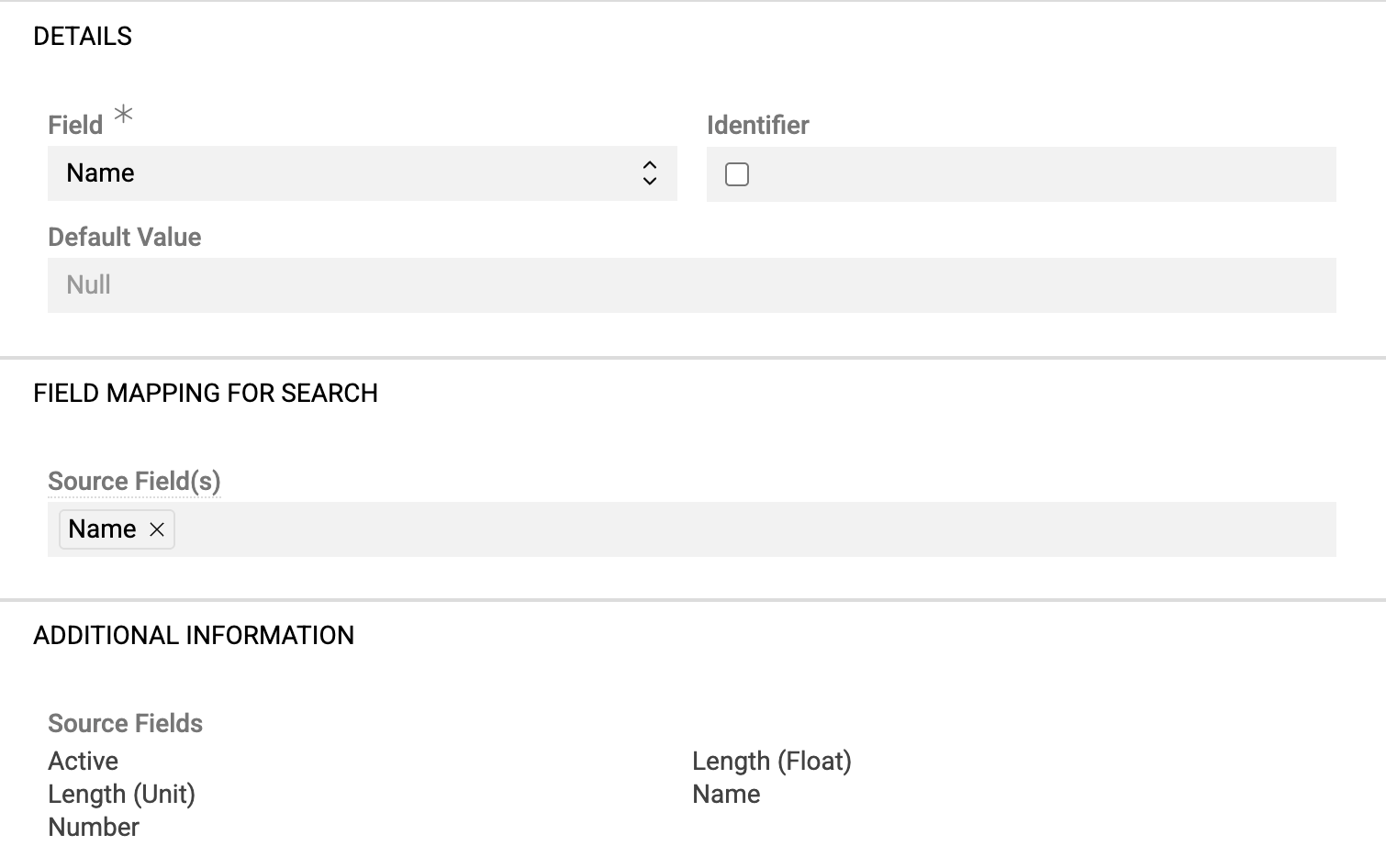
Task: Collapse the FIELD MAPPING FOR SEARCH section
Action: click(206, 393)
